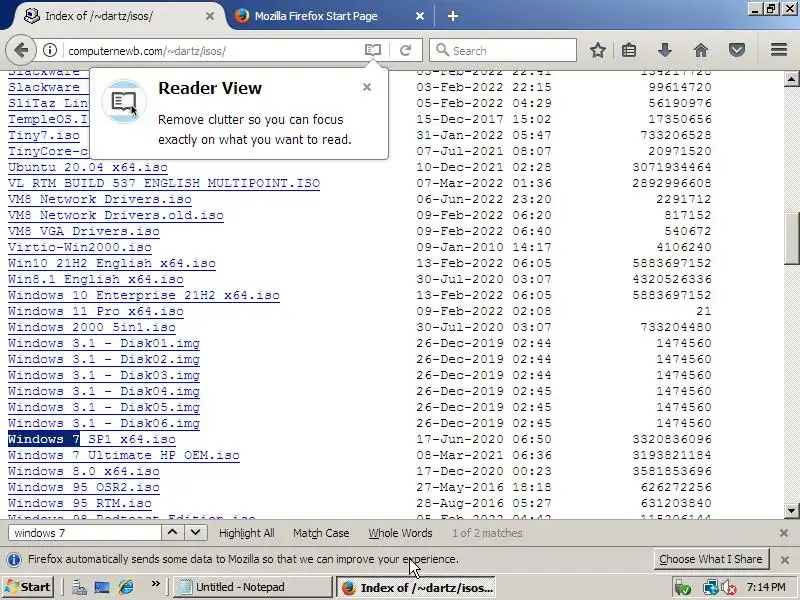Toggle Highlight All in find bar
This screenshot has width=800, height=600.
pos(247,533)
